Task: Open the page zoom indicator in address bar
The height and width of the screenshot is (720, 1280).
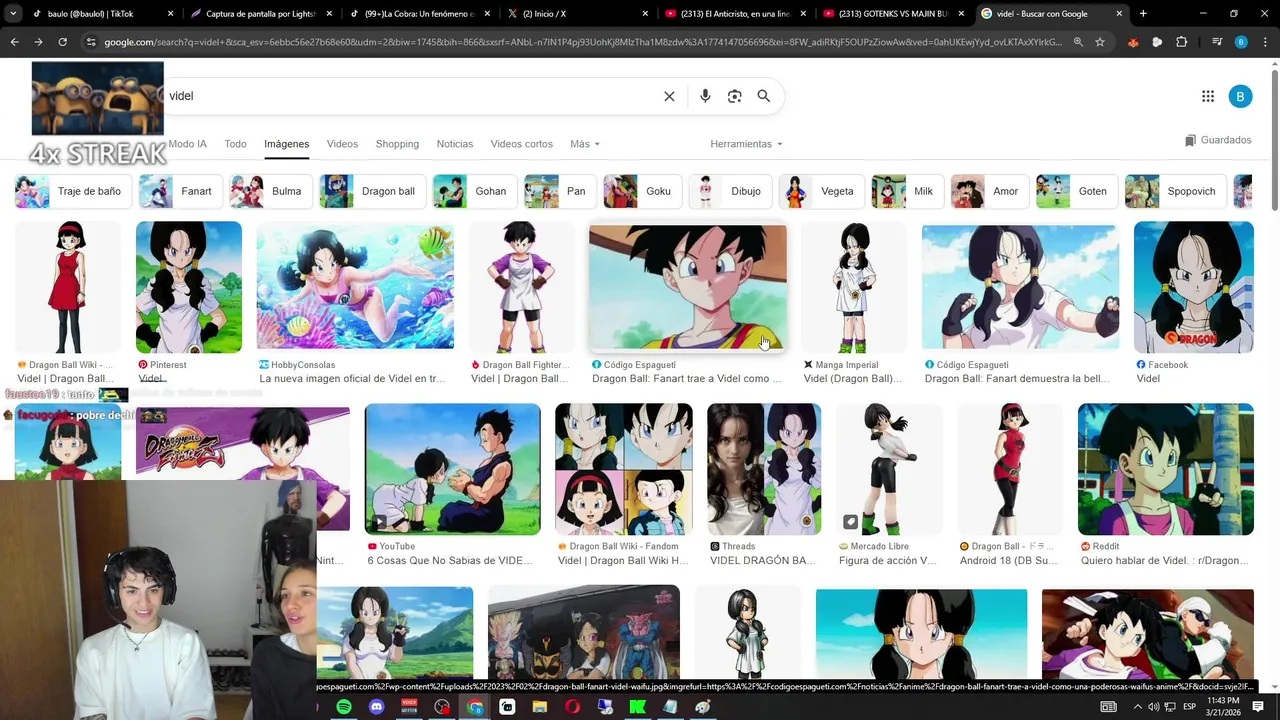Action: tap(1078, 42)
